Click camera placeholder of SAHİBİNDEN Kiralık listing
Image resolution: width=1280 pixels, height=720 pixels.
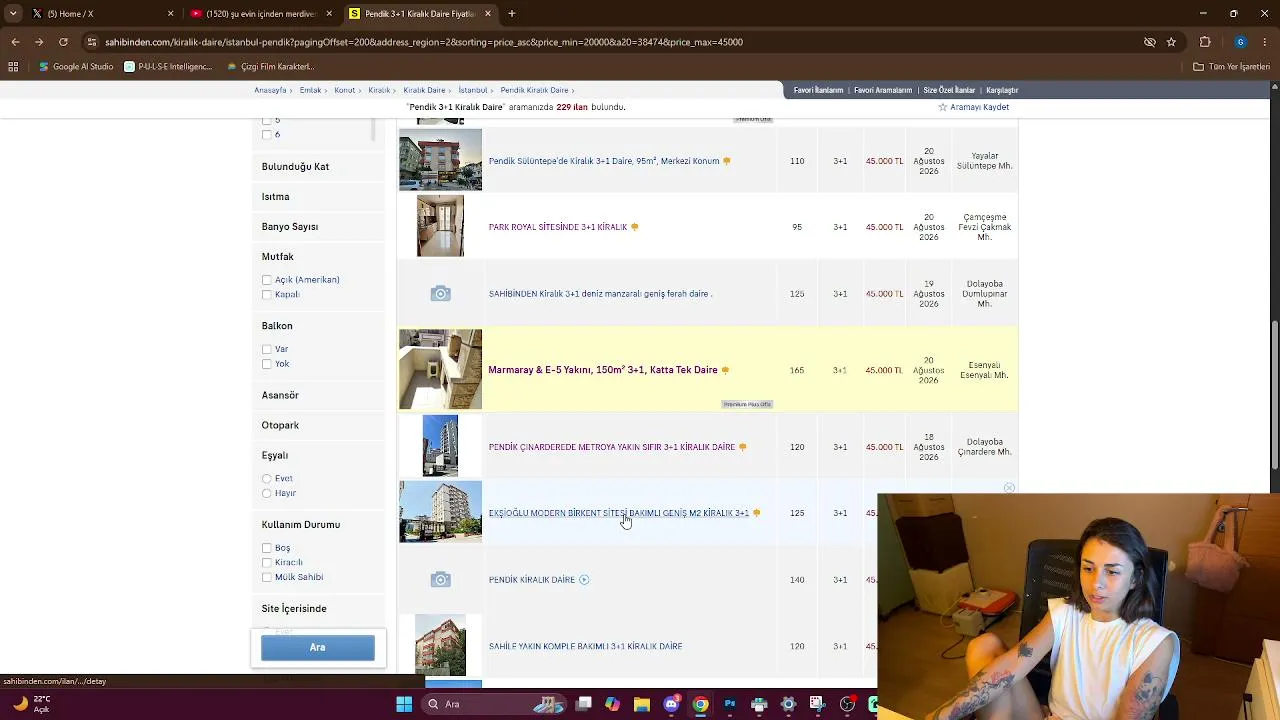pyautogui.click(x=440, y=293)
